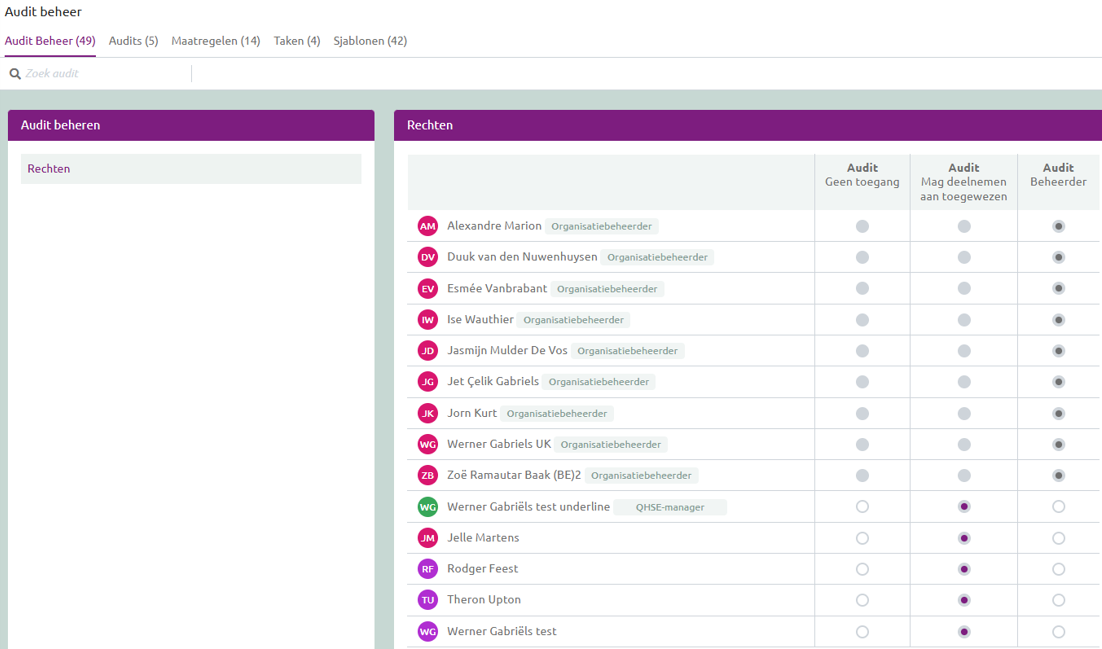Click Theron Upton's TU avatar

coord(427,600)
